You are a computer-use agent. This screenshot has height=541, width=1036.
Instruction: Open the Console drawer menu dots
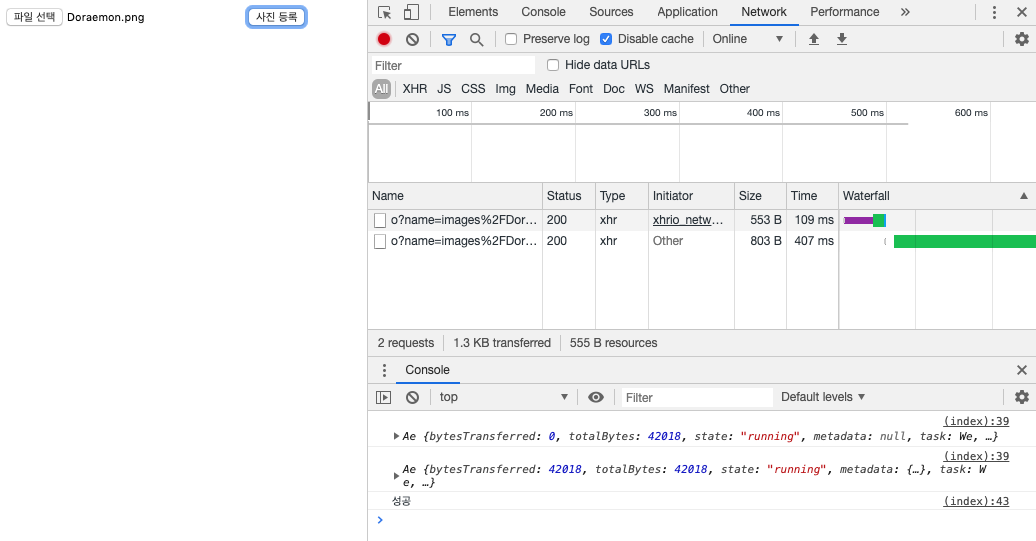(384, 370)
